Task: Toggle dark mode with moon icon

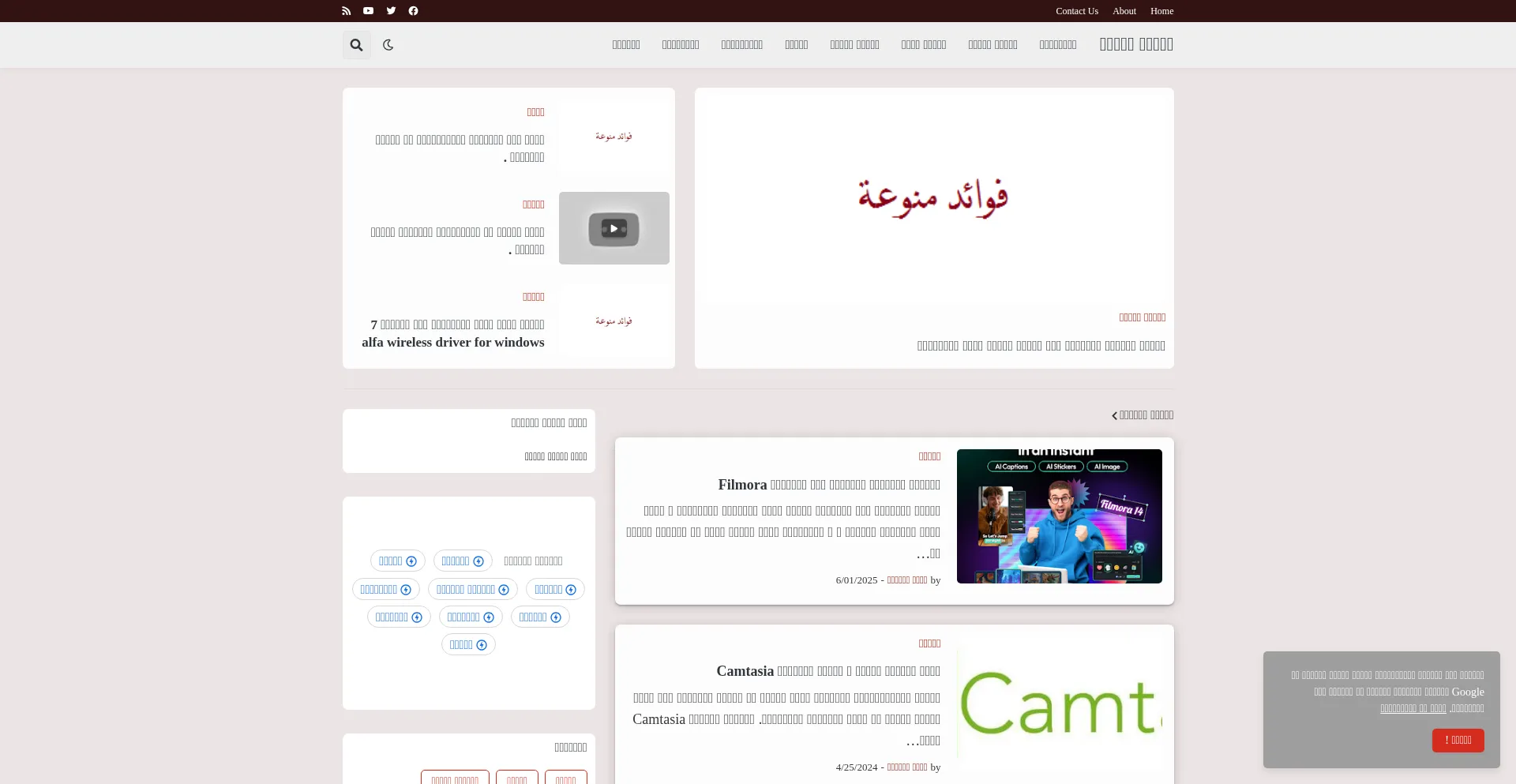Action: click(388, 45)
